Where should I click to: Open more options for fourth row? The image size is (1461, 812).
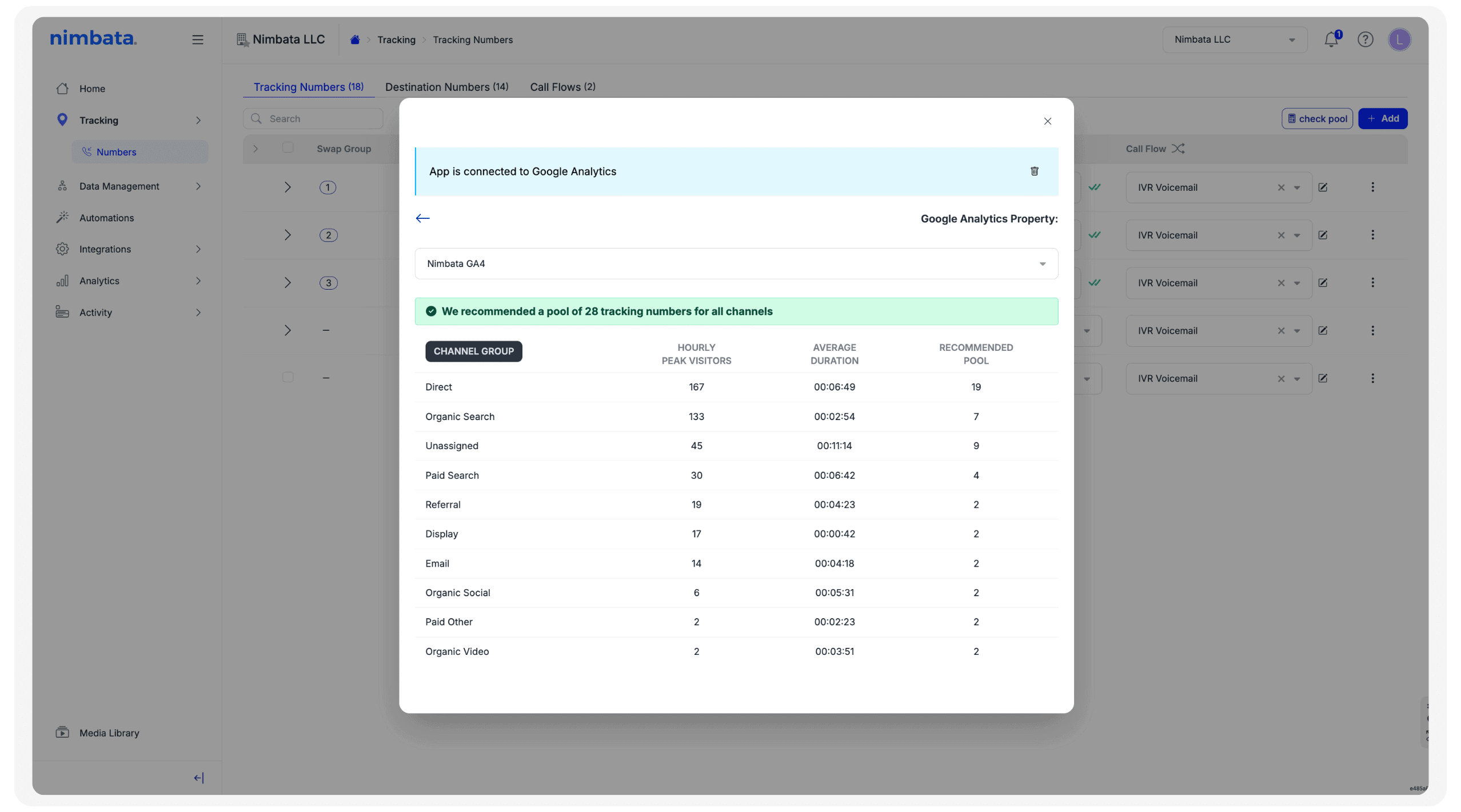pos(1372,331)
